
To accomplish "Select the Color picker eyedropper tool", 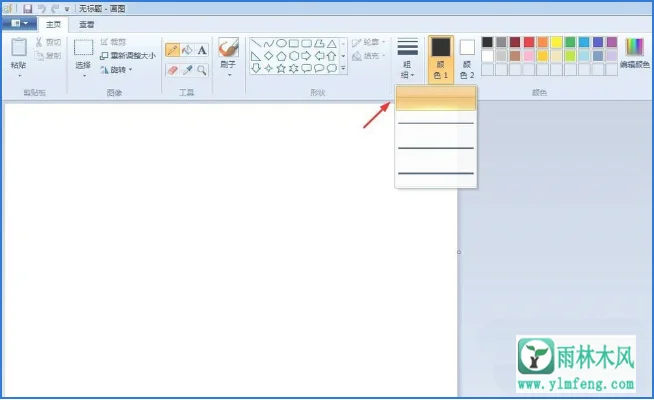I will pos(186,70).
